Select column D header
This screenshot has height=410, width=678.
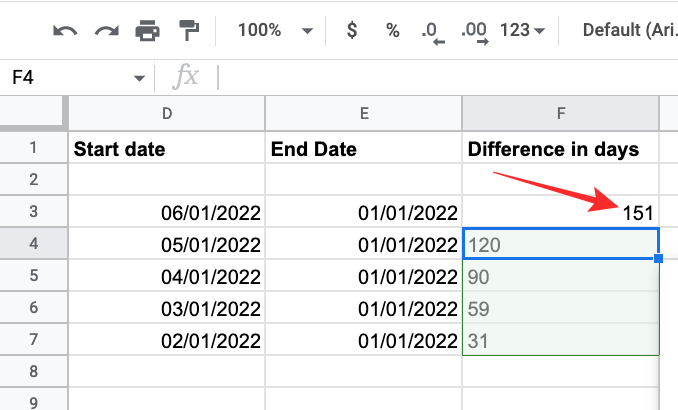(x=167, y=115)
